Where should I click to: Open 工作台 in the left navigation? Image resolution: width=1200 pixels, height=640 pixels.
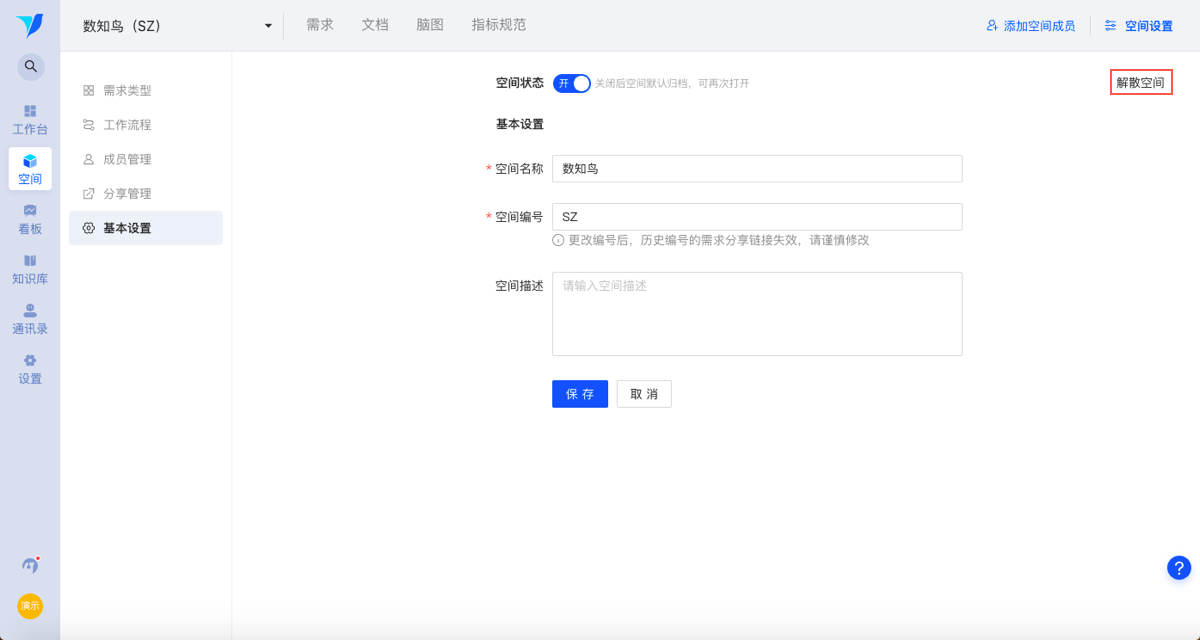tap(30, 119)
